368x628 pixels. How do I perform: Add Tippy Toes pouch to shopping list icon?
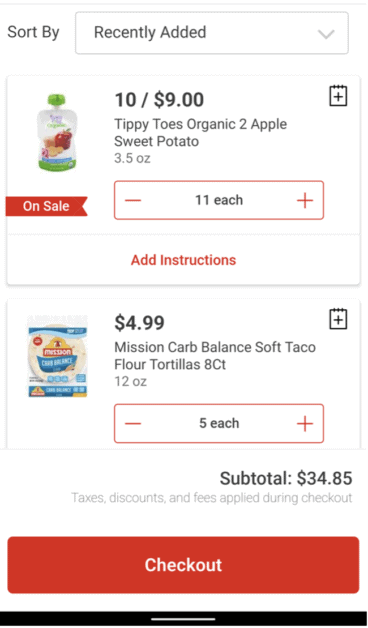tap(338, 96)
